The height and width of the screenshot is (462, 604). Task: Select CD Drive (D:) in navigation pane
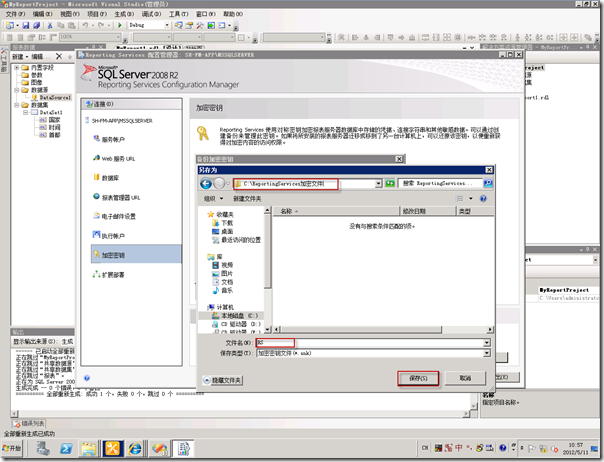pyautogui.click(x=236, y=324)
